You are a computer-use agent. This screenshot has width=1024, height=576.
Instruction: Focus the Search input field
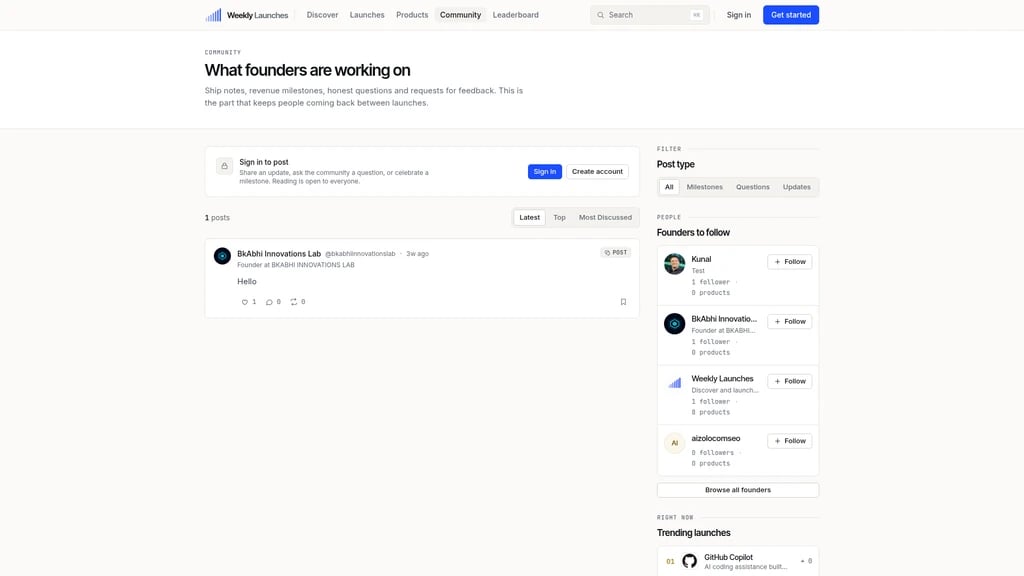pos(650,15)
